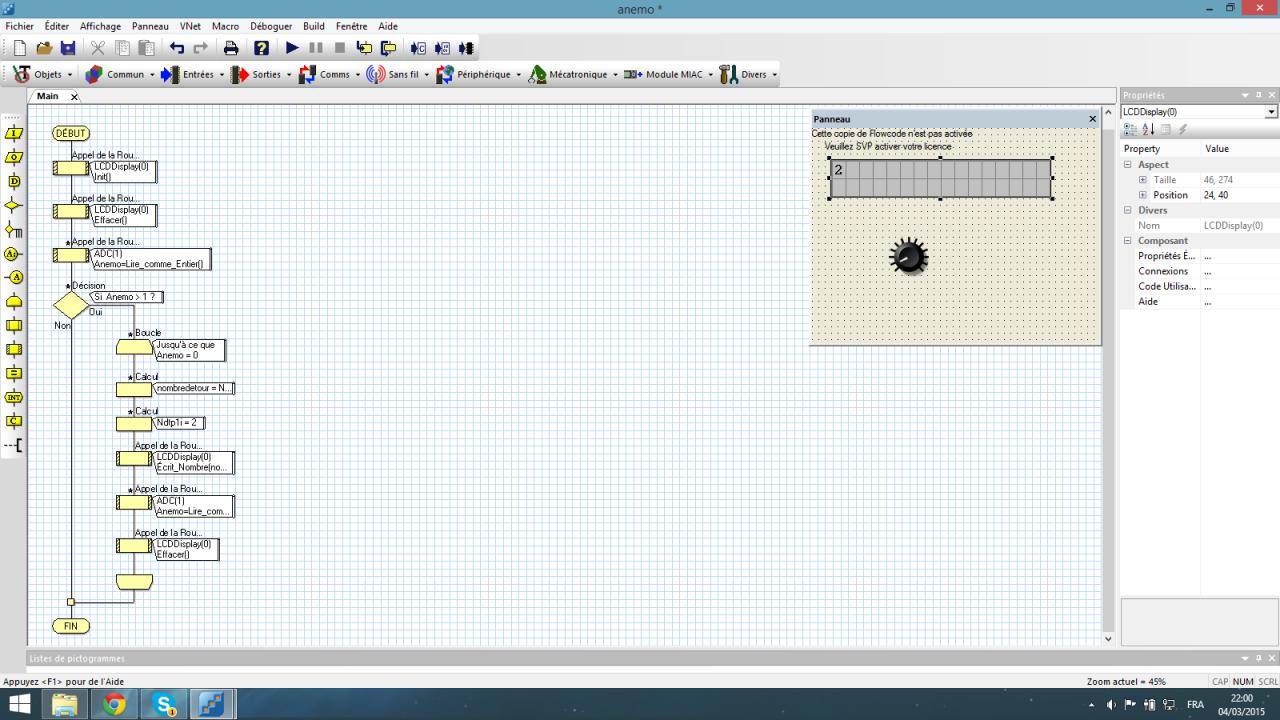Open the Affichage menu

[100, 26]
